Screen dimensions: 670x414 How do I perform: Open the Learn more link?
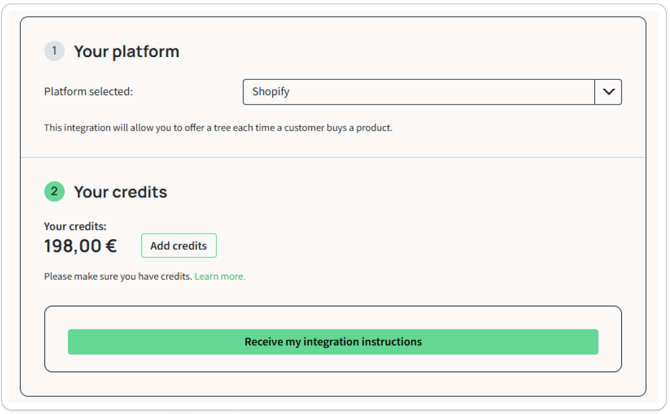pyautogui.click(x=220, y=276)
